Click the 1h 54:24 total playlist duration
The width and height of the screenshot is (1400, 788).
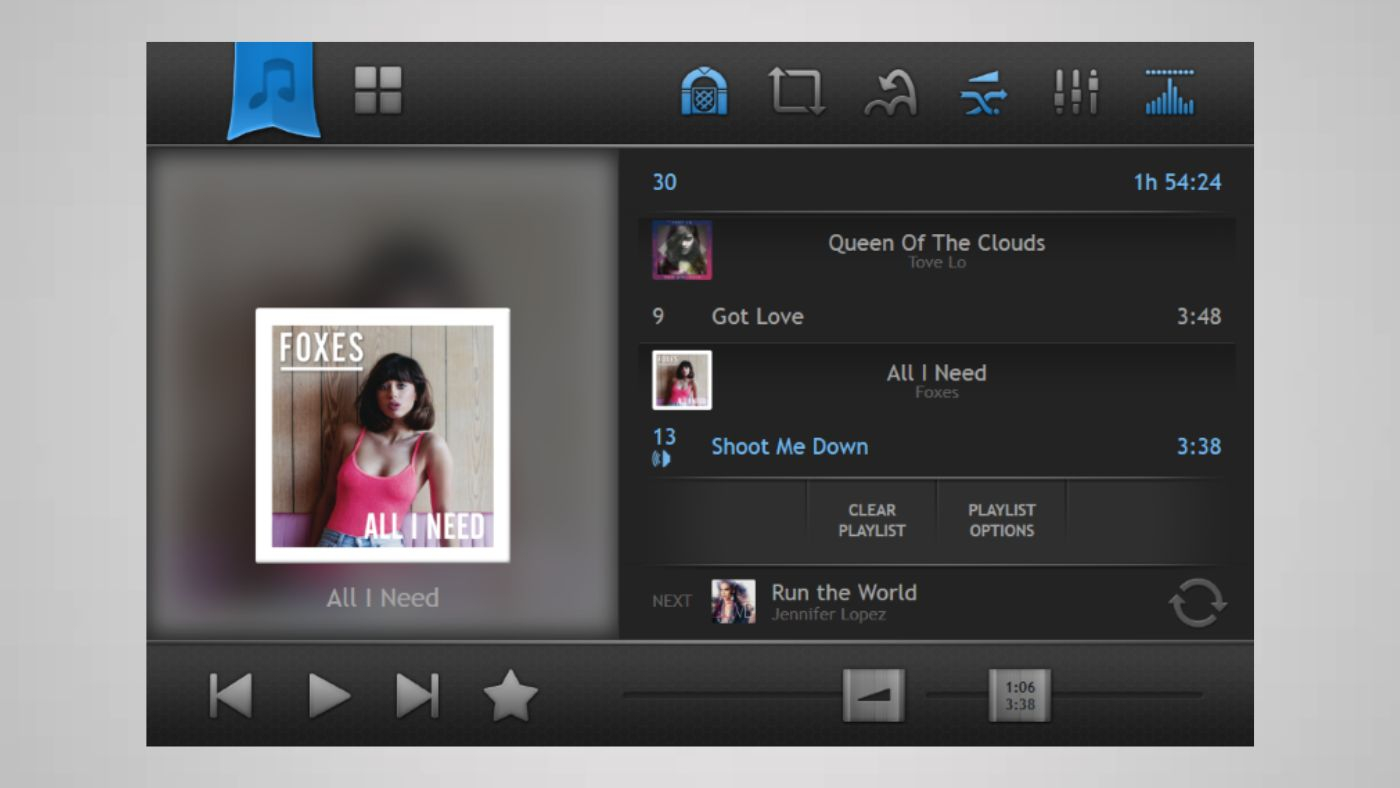point(1177,182)
